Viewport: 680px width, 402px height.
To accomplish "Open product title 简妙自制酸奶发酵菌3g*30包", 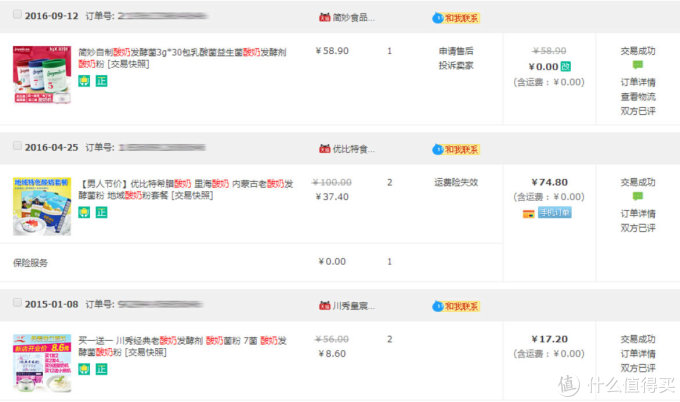I will pyautogui.click(x=182, y=58).
